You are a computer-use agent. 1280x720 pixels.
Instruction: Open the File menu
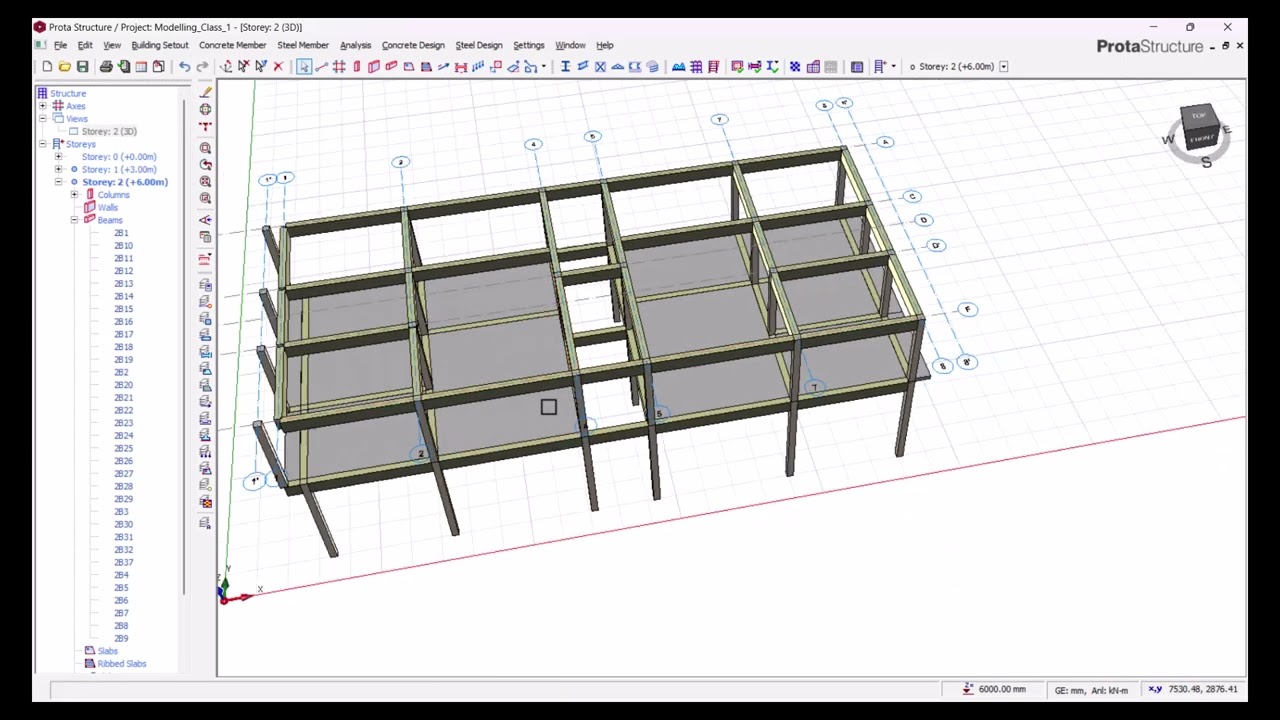60,45
